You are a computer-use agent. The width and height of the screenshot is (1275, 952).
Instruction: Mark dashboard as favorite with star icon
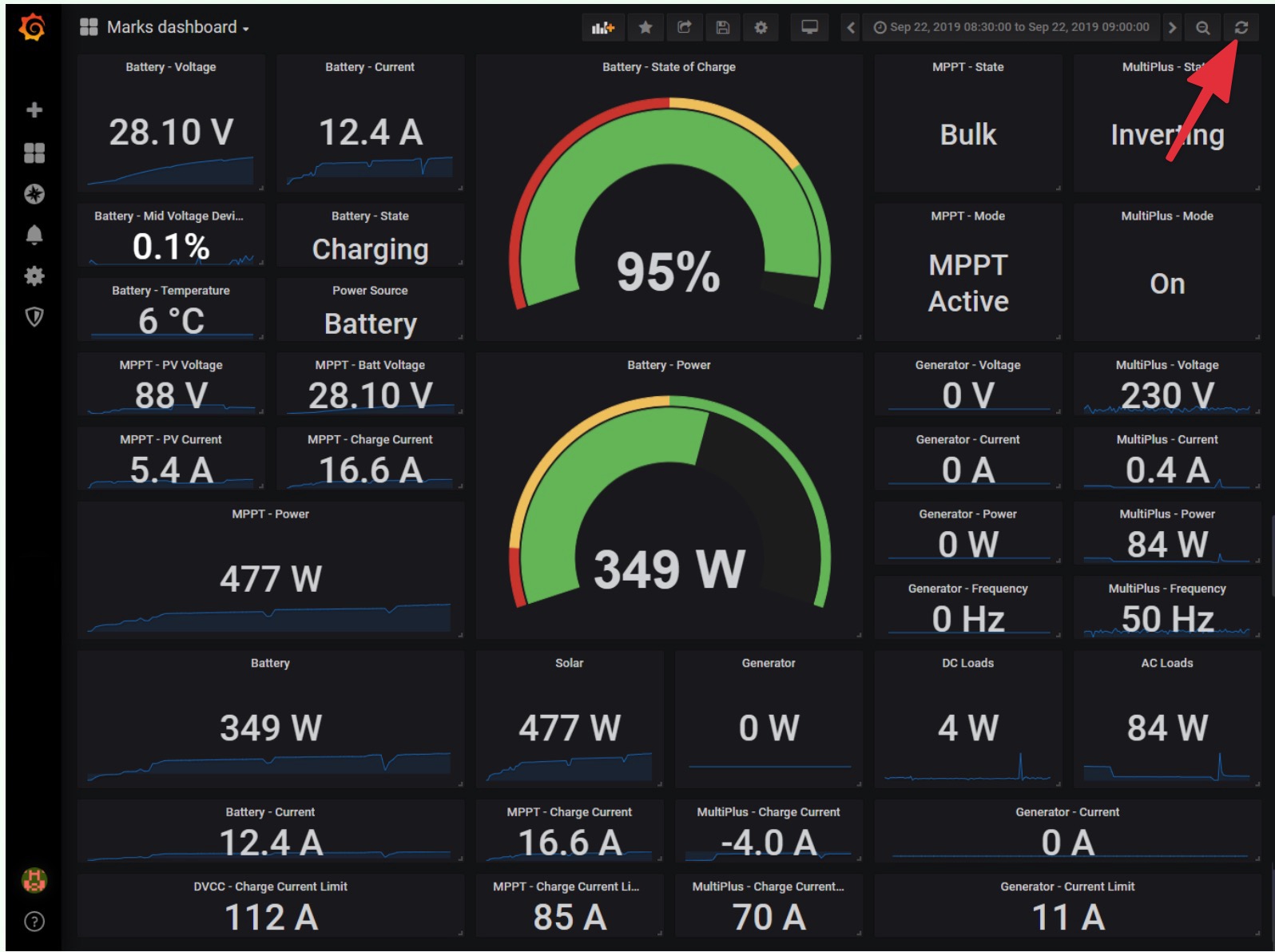[x=645, y=28]
